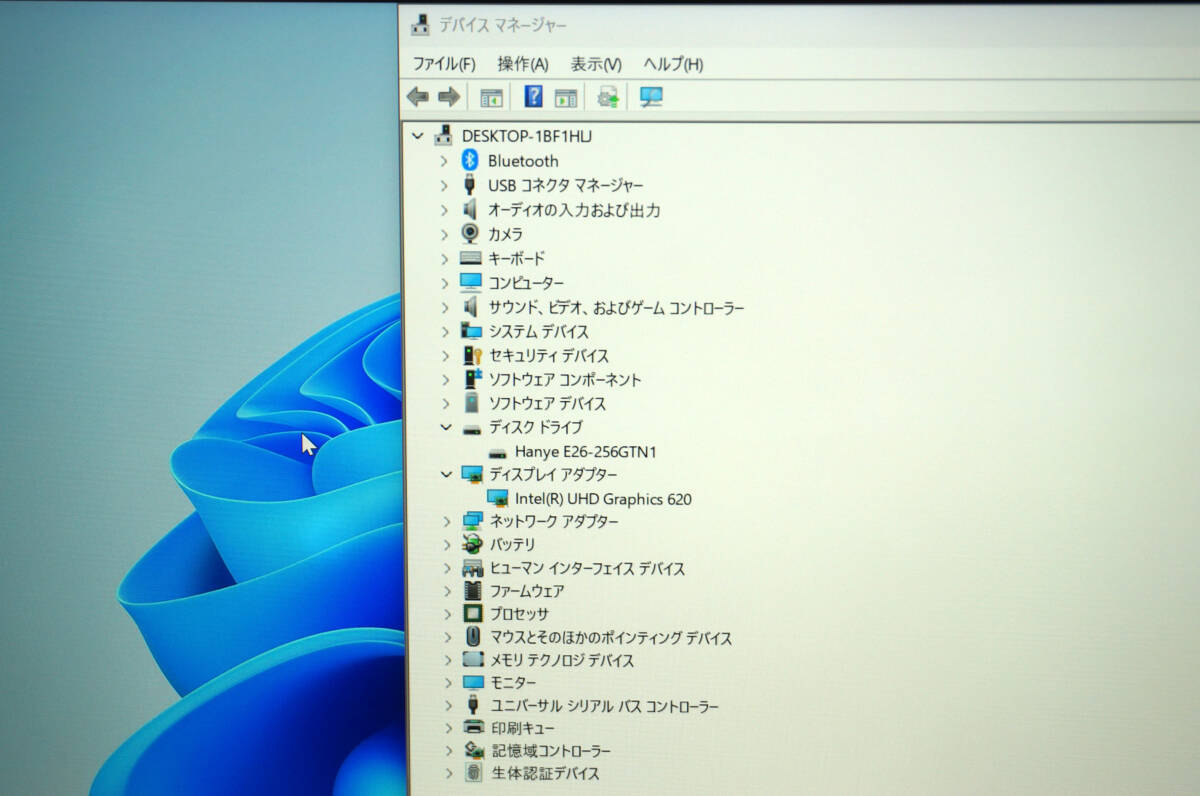Select the サウンド、ビデオ、およびゲーム コントローラー icon
Image resolution: width=1200 pixels, height=796 pixels.
pos(470,307)
